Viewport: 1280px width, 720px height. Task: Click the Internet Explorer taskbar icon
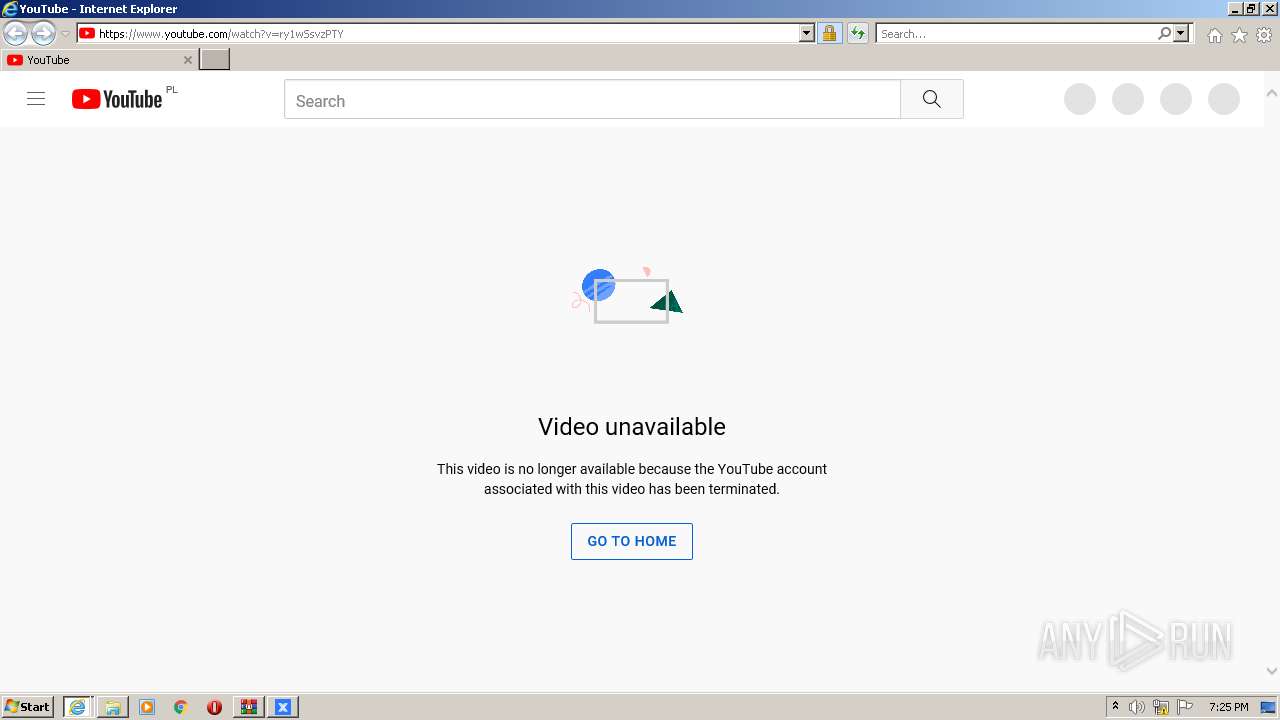tap(78, 707)
